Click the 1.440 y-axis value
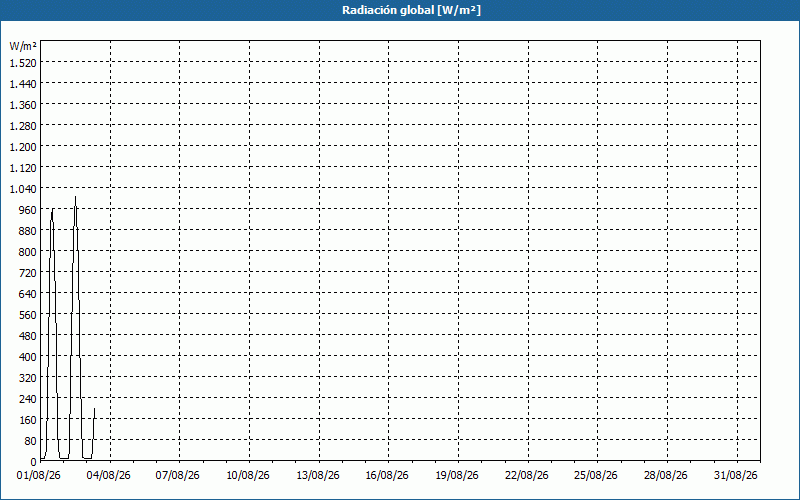The height and width of the screenshot is (500, 800). tap(23, 84)
